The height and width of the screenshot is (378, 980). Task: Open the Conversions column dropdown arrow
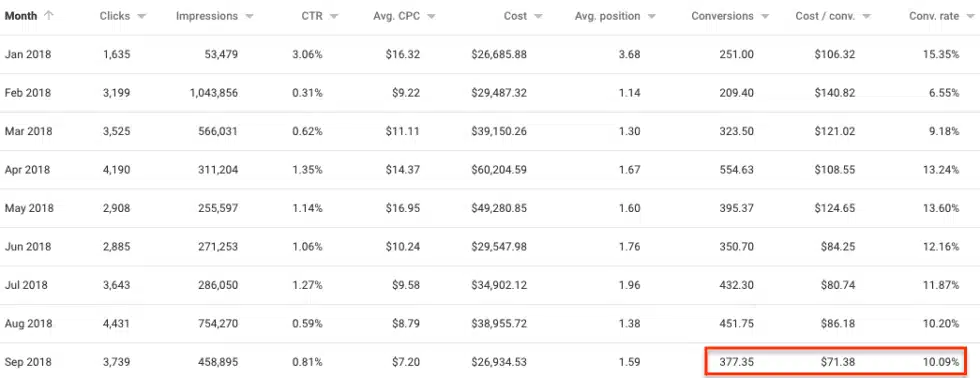765,17
